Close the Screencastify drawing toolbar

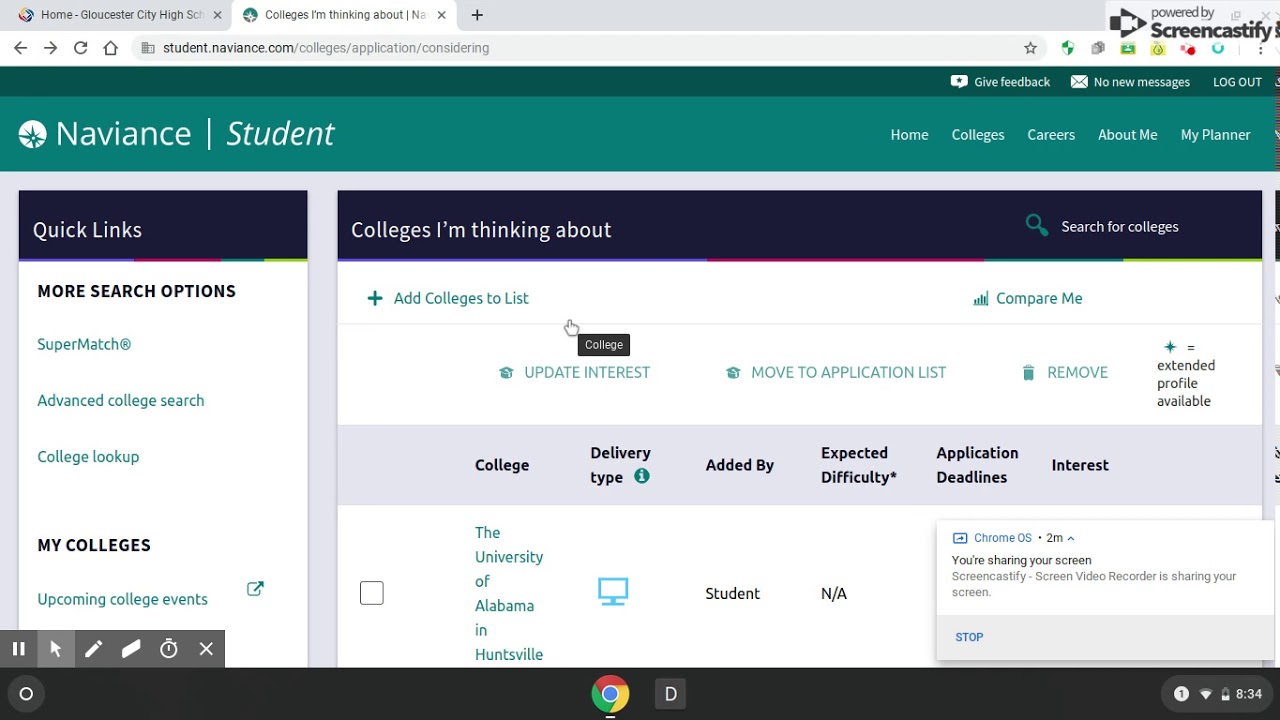pyautogui.click(x=206, y=649)
